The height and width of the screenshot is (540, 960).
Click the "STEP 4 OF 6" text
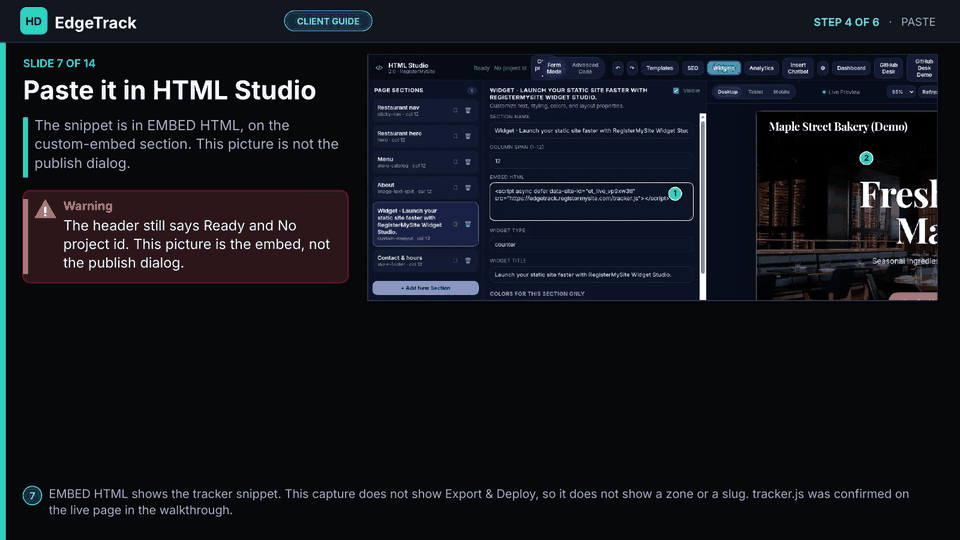pos(846,22)
